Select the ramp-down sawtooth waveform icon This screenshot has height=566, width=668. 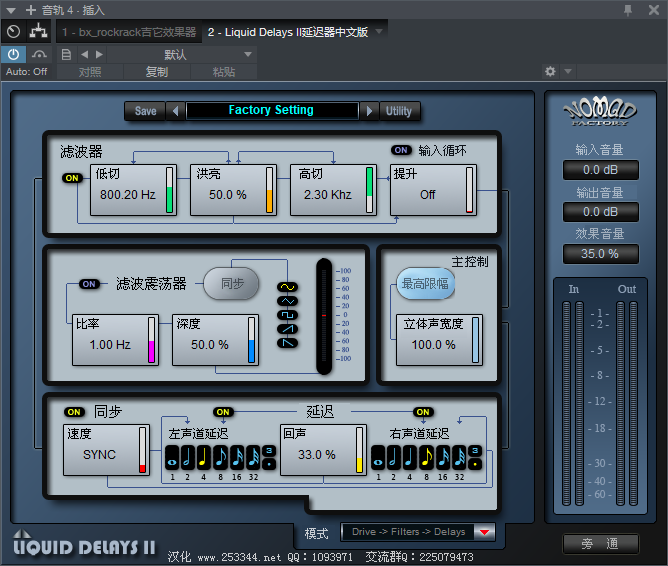tap(288, 343)
